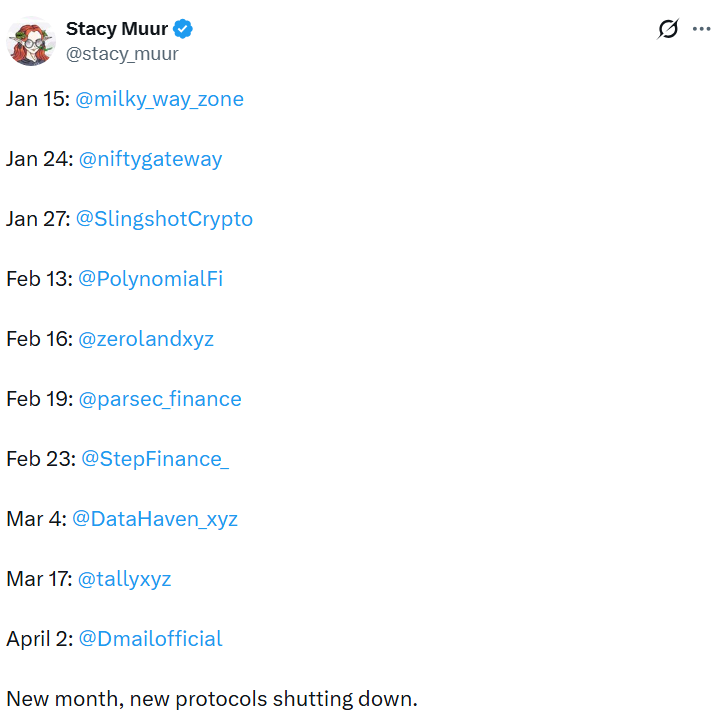
Task: Open the @StepFinance_ mention link
Action: (155, 459)
